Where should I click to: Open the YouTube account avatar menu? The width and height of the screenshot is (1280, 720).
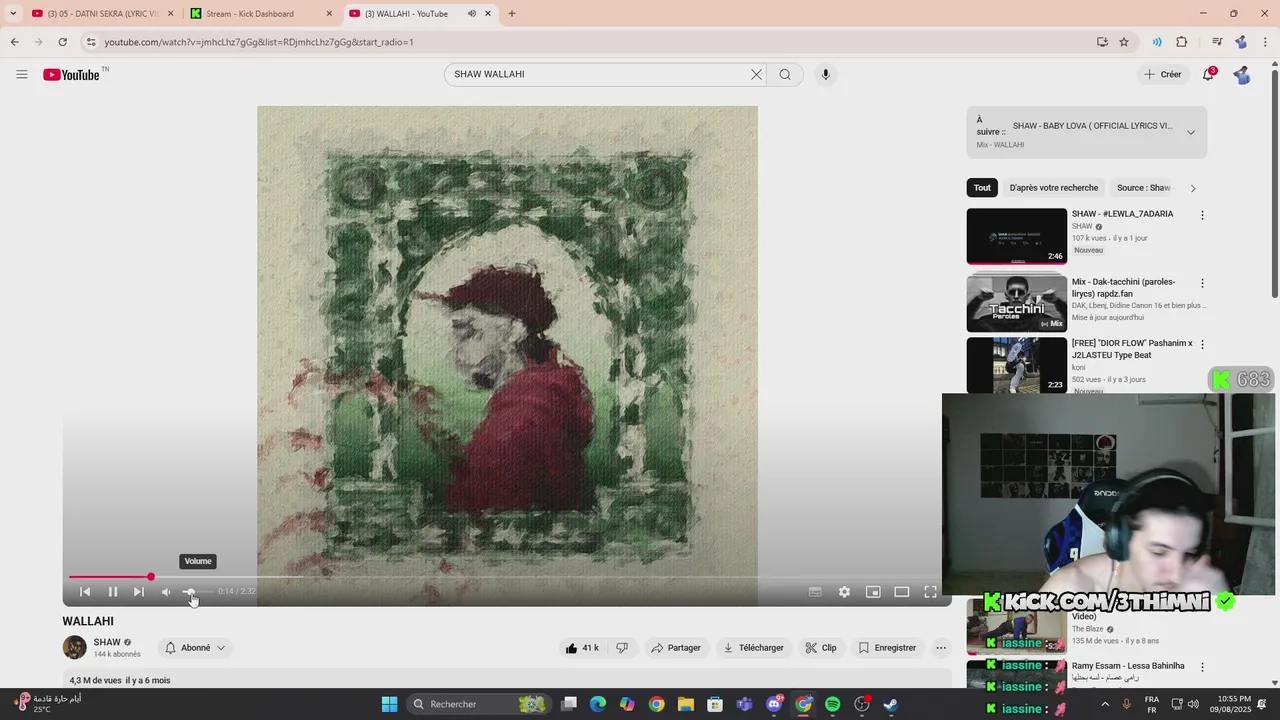point(1242,75)
